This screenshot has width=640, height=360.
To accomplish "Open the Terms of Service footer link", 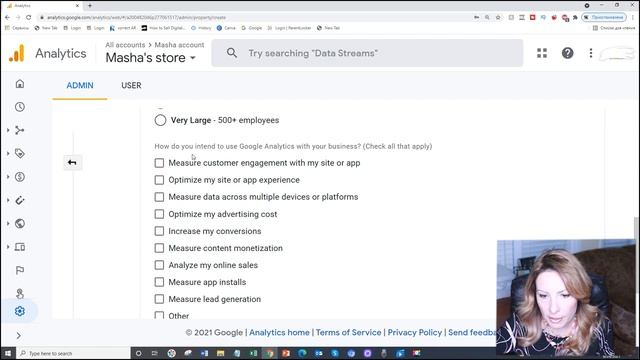I will point(348,333).
